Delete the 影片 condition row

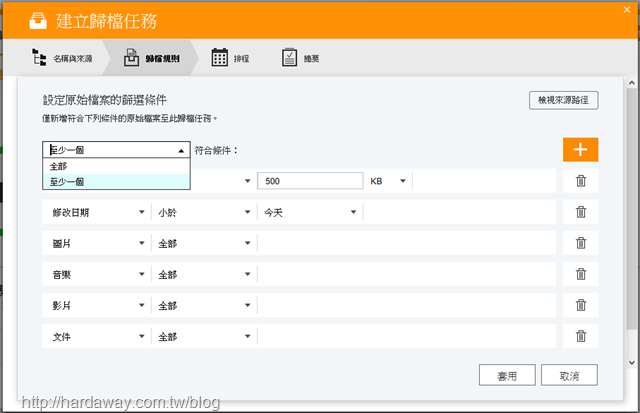[580, 305]
